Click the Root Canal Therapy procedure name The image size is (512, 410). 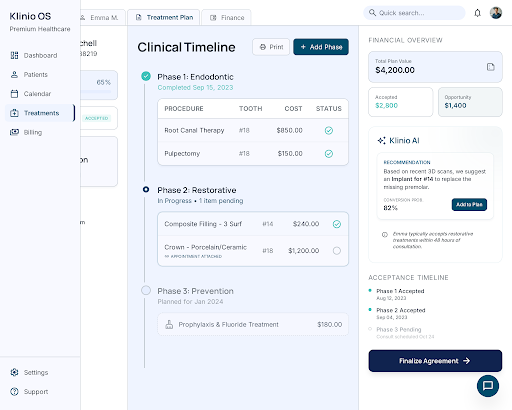click(x=194, y=130)
